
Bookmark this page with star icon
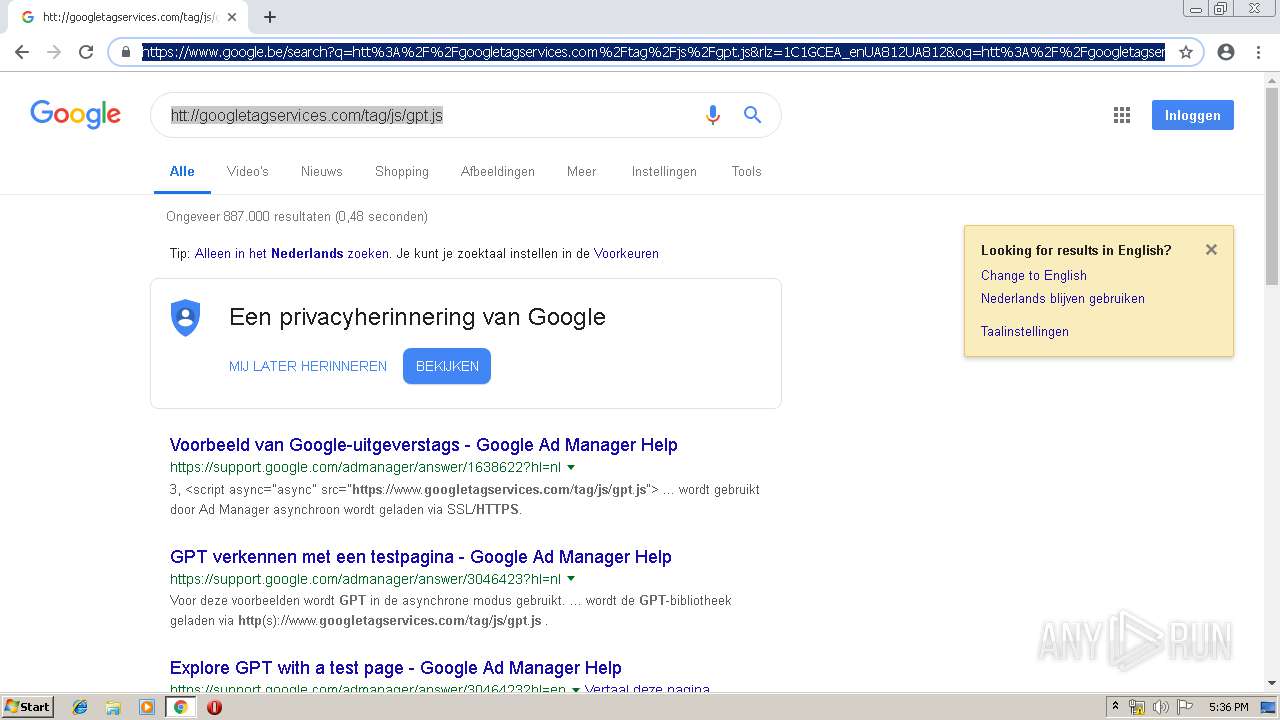coord(1186,52)
